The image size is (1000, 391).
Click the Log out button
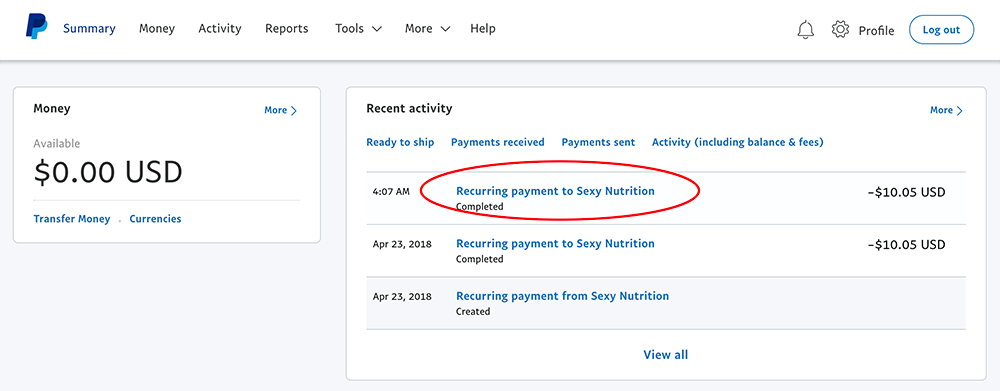pos(941,30)
